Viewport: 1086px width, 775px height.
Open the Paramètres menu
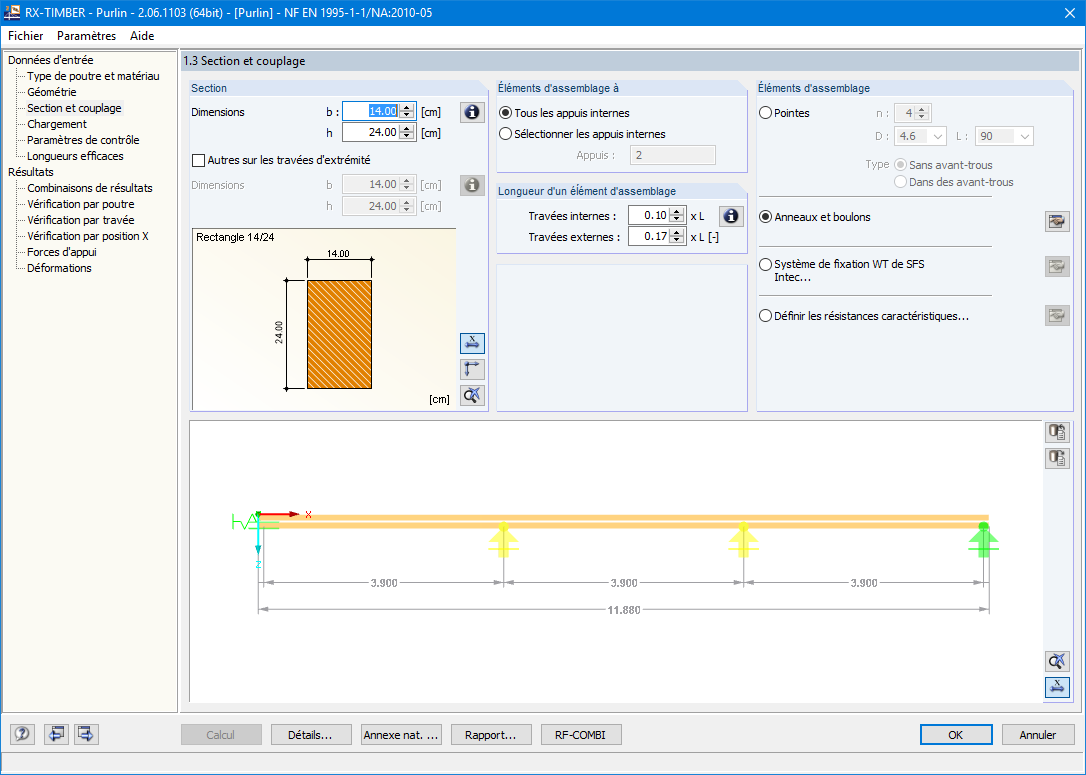point(87,36)
